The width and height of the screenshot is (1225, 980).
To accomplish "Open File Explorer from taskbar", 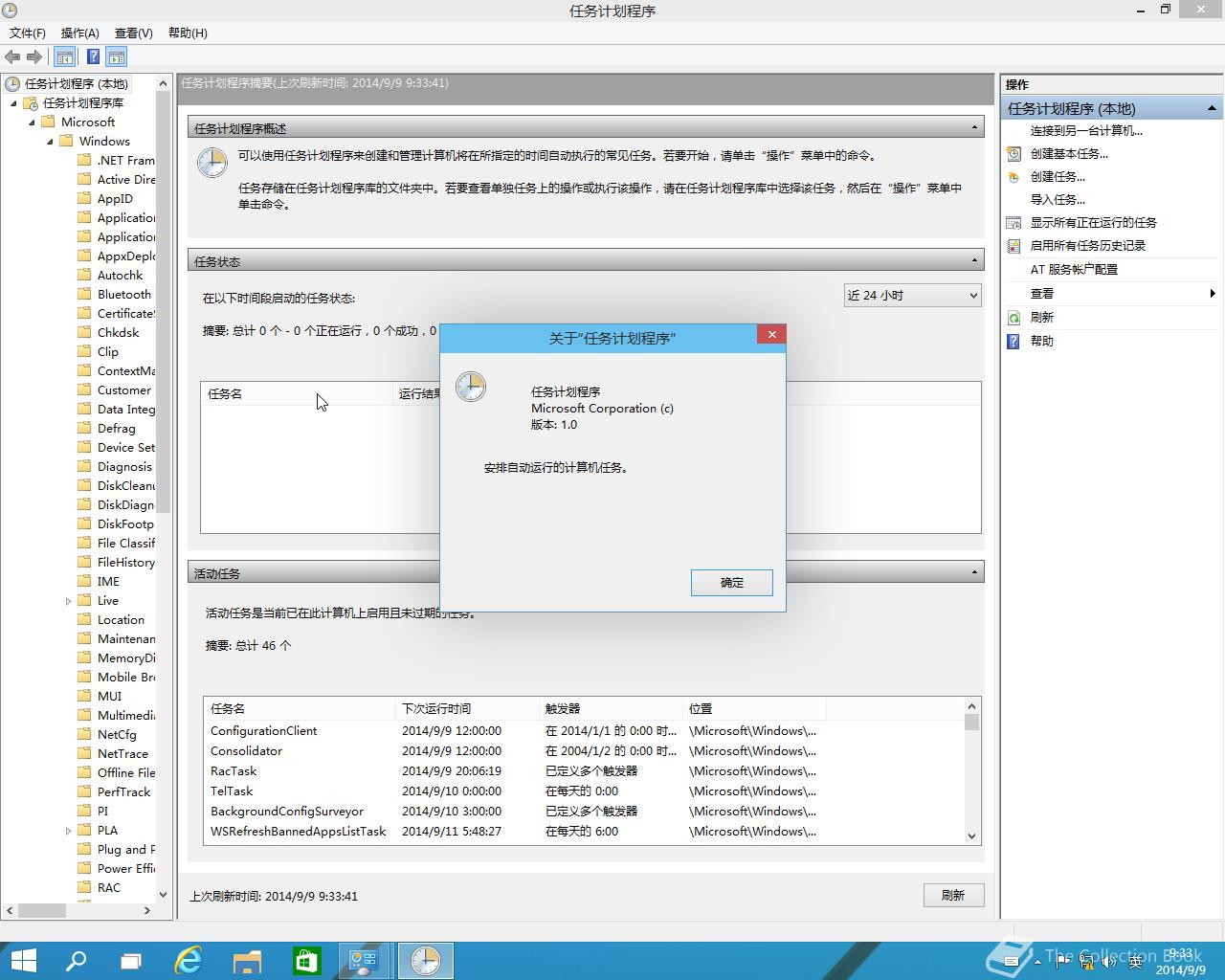I will (x=248, y=961).
